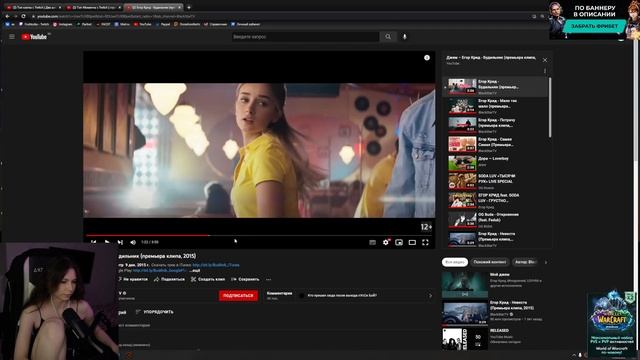Open the RELEASED playlist recommendation

click(x=494, y=338)
